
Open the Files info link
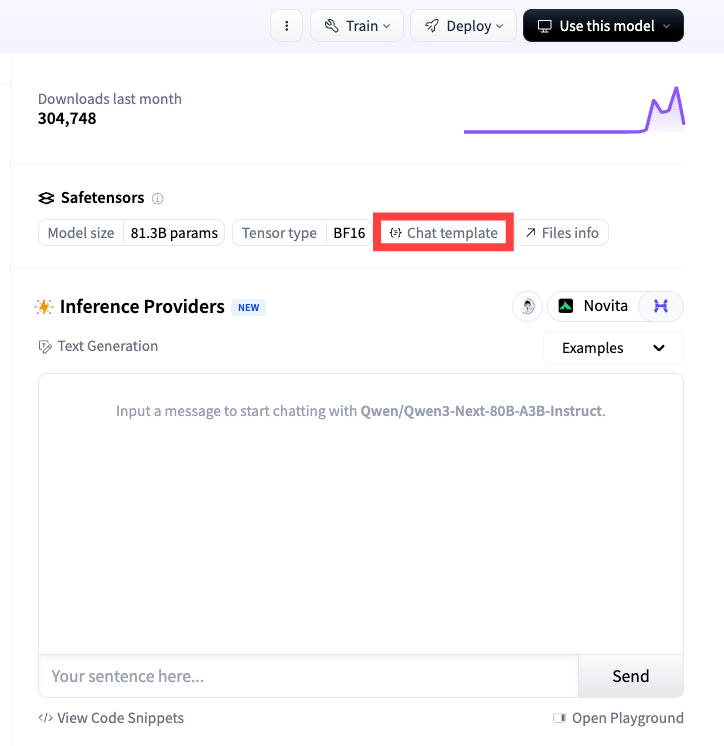coord(562,233)
